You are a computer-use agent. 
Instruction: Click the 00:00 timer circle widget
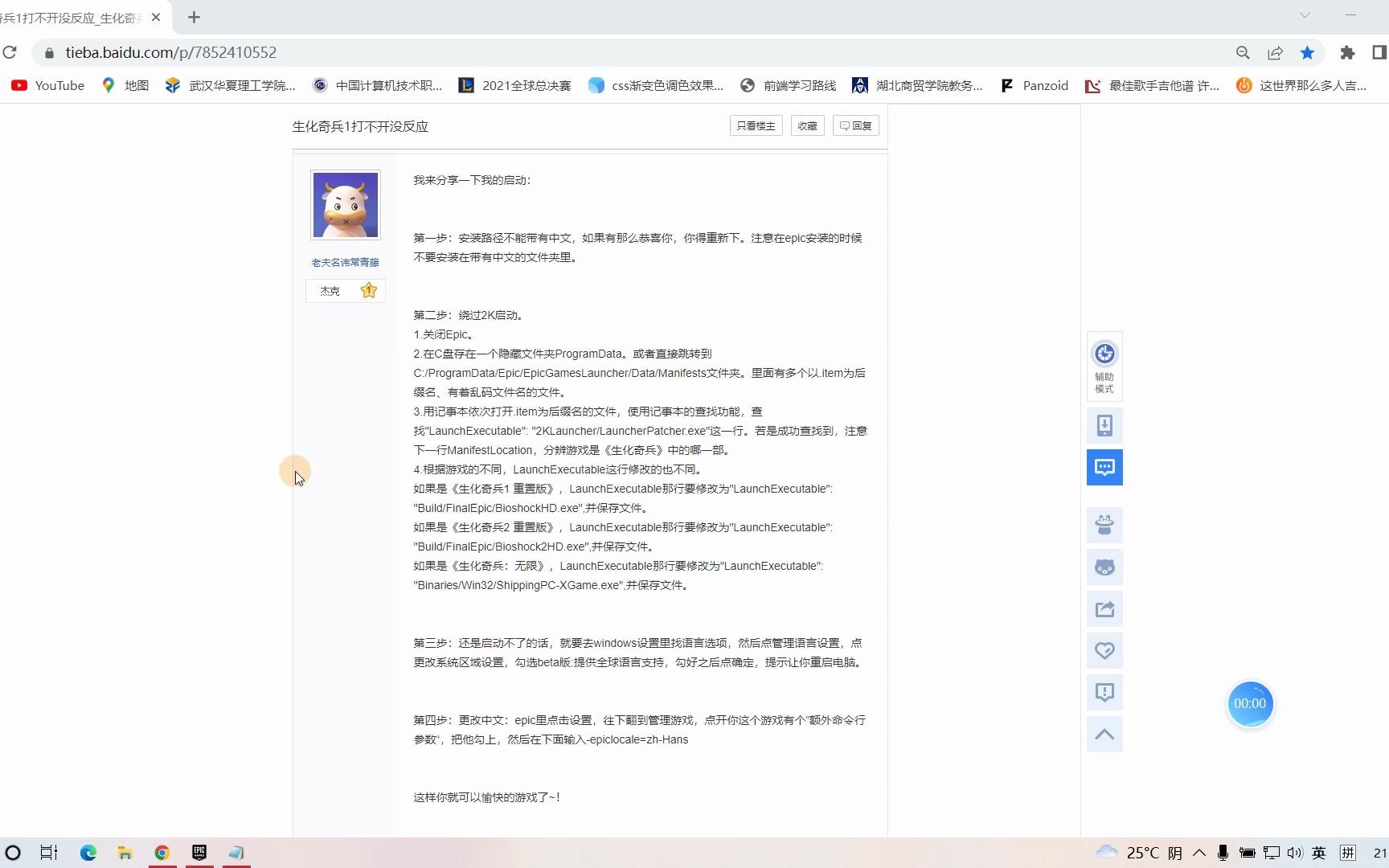[1251, 704]
